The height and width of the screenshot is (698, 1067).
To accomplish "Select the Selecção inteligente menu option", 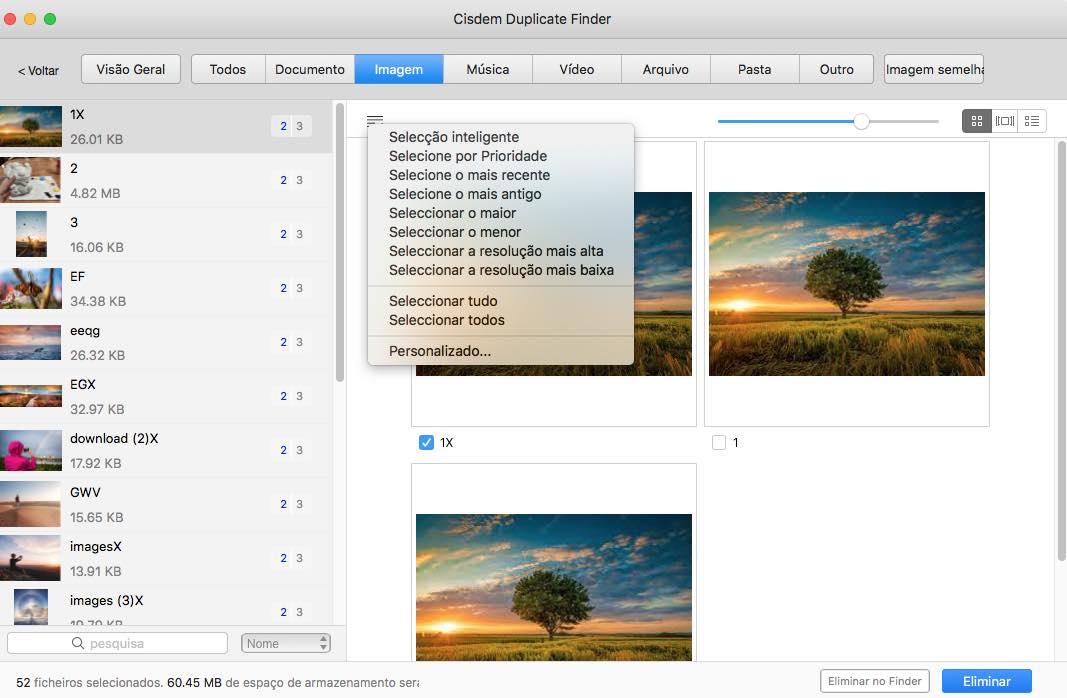I will click(454, 137).
